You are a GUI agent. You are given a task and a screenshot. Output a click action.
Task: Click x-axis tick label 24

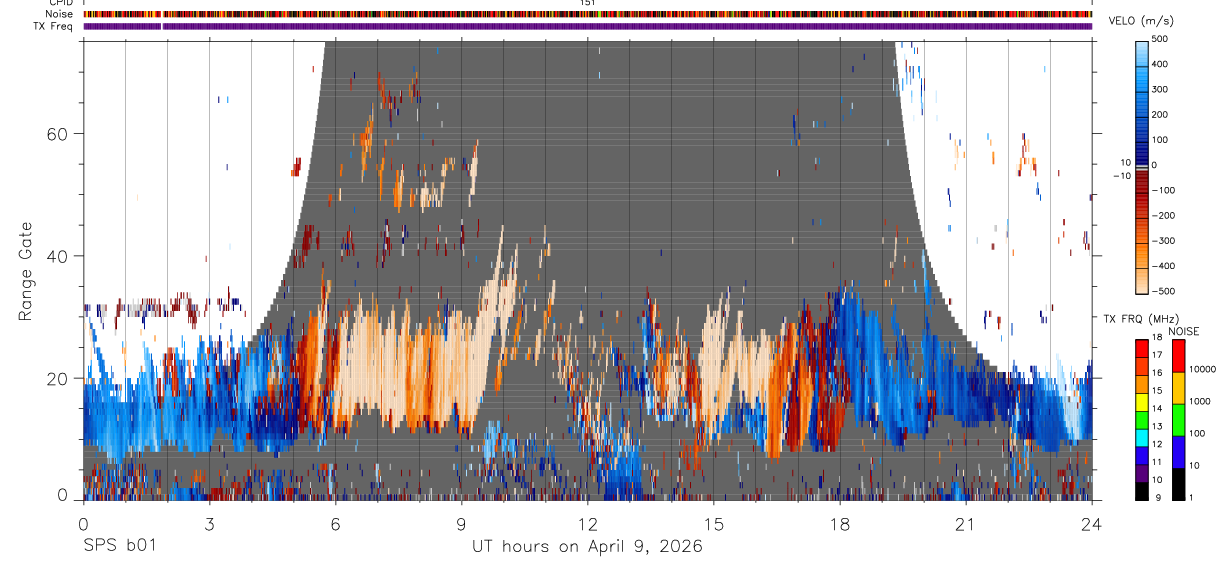tap(1092, 524)
